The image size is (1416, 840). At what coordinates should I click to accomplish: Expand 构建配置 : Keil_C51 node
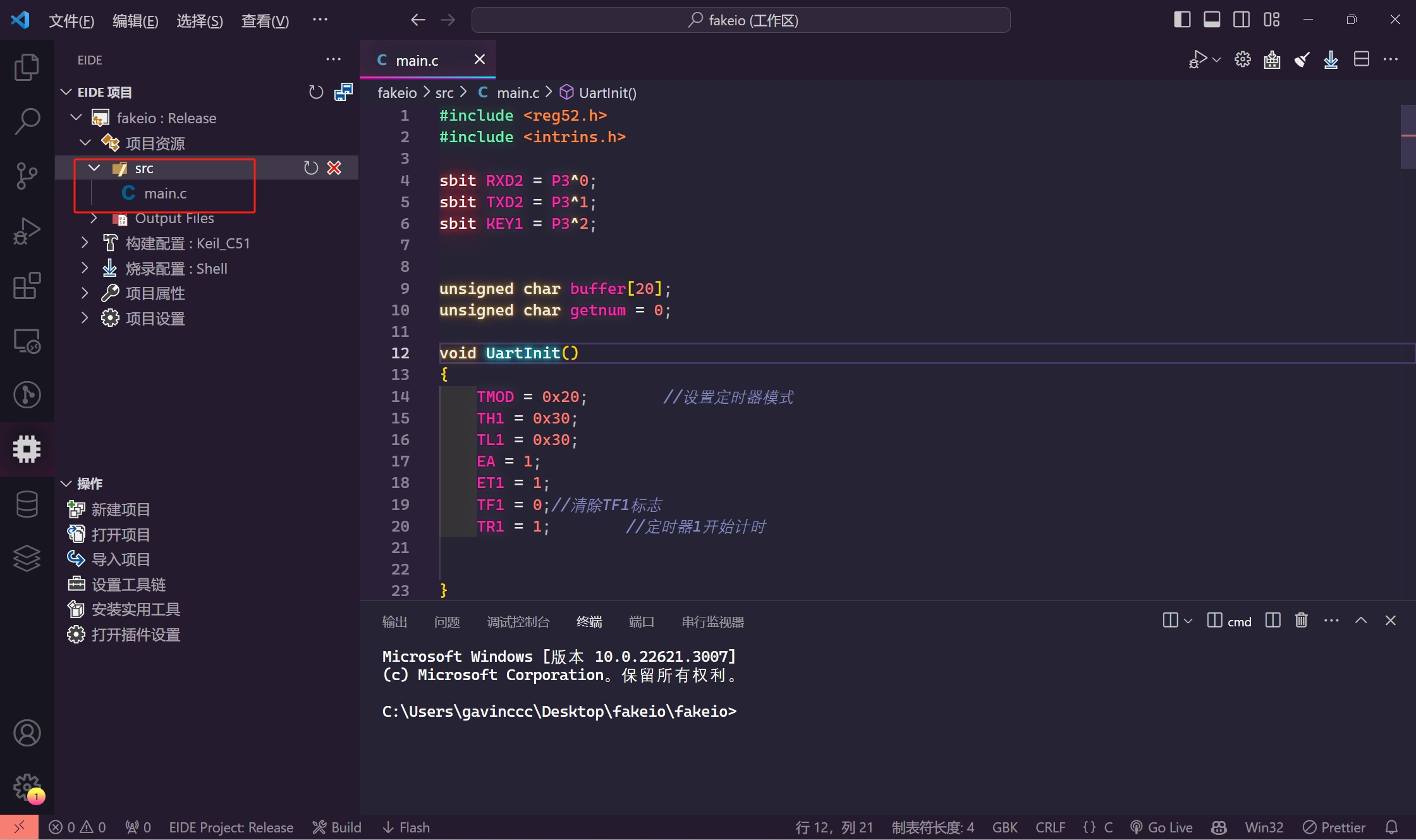pos(85,243)
